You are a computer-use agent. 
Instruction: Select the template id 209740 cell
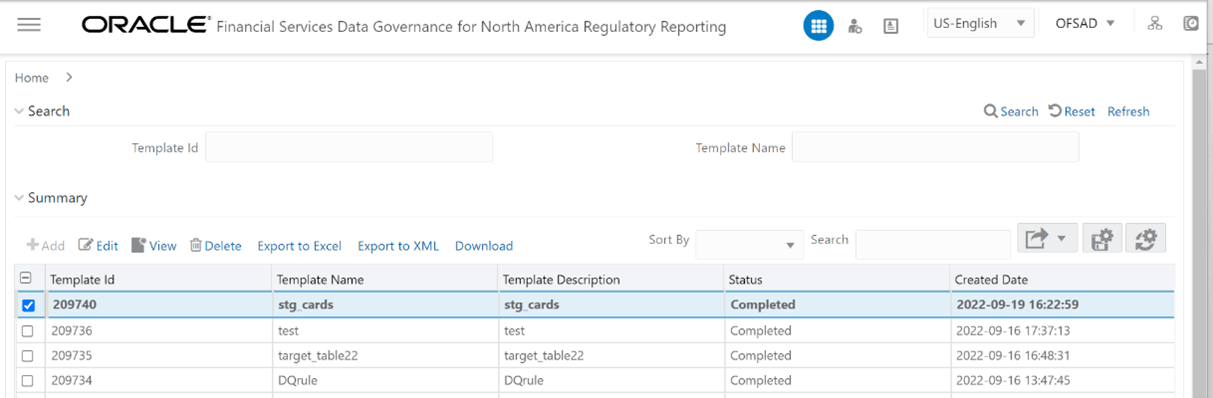tap(158, 305)
